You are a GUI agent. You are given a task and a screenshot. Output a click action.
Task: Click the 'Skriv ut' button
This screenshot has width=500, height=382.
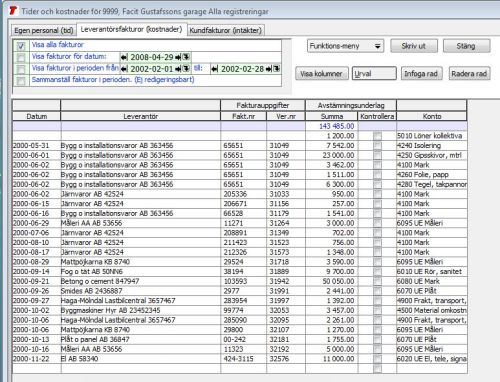[414, 46]
